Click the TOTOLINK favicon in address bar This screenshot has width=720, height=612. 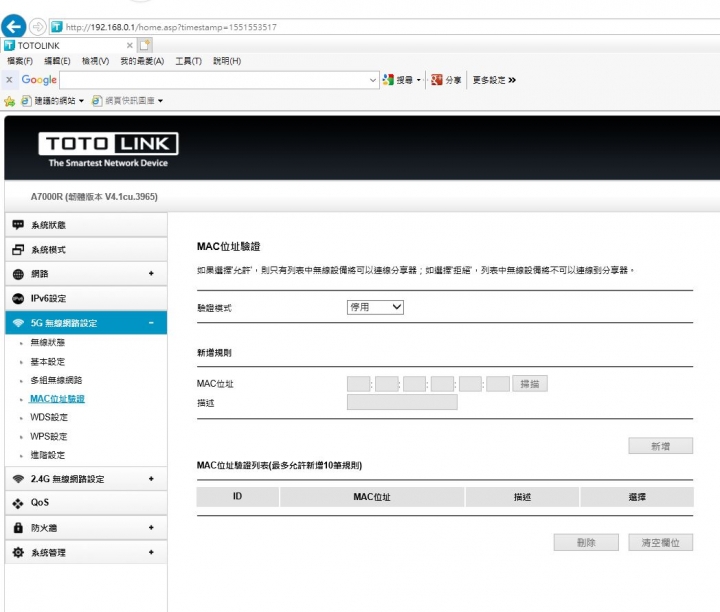point(56,27)
